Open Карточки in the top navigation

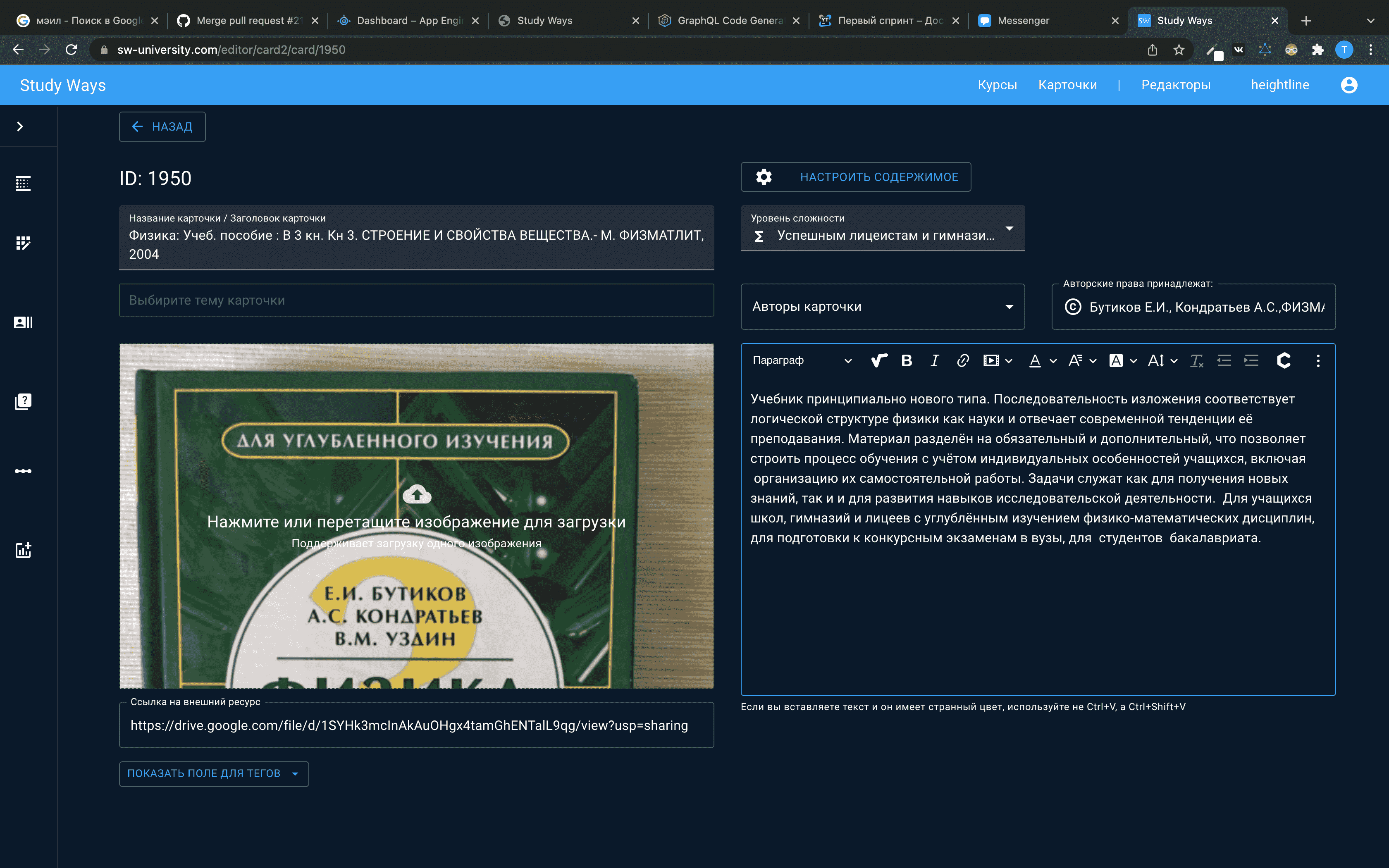(1067, 85)
